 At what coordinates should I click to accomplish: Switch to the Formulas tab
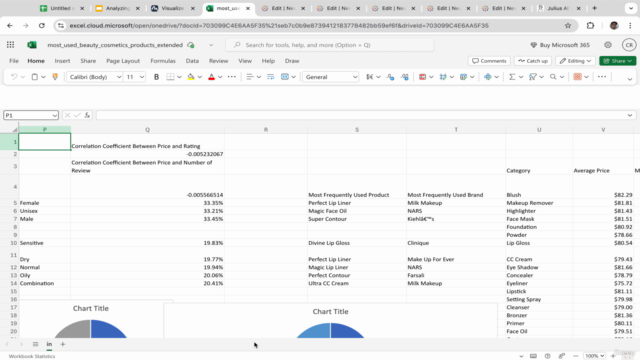[x=163, y=61]
